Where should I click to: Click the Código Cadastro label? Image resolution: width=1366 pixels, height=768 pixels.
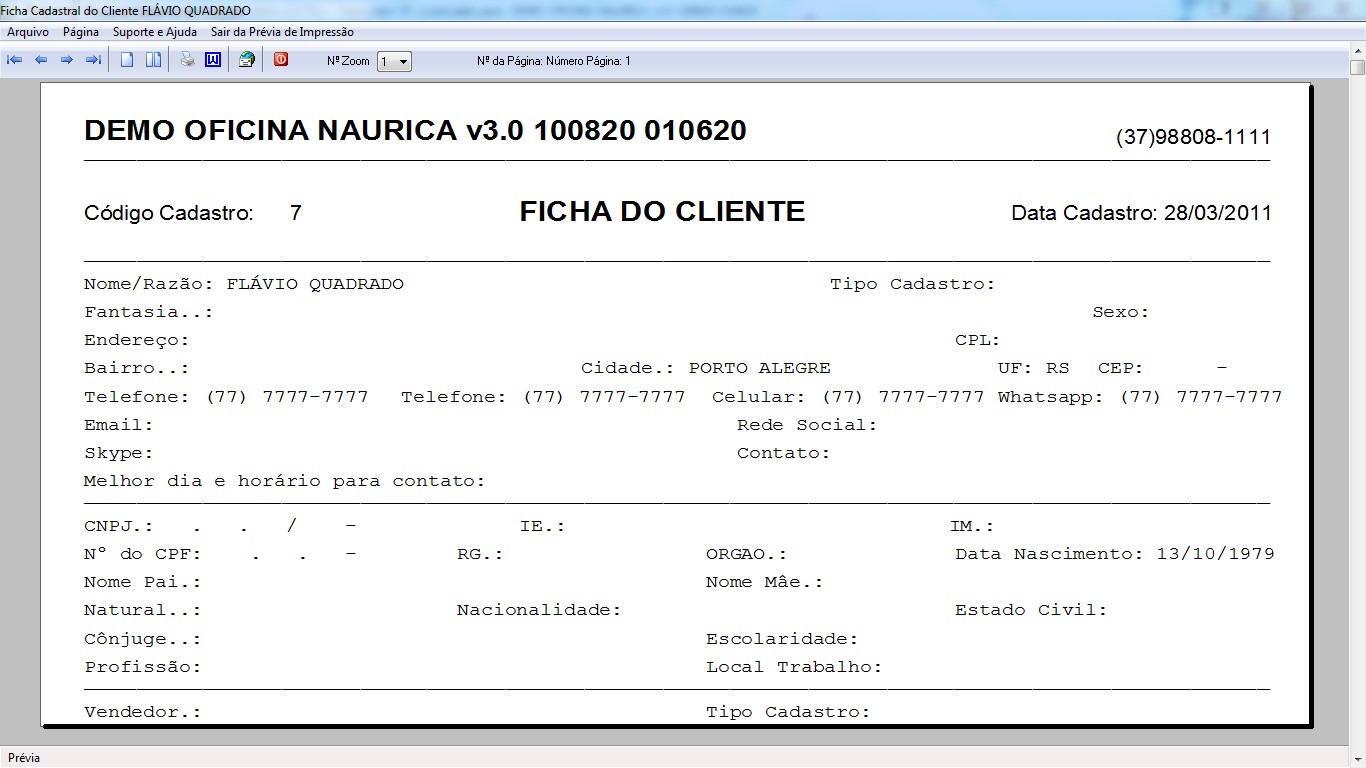pyautogui.click(x=169, y=213)
